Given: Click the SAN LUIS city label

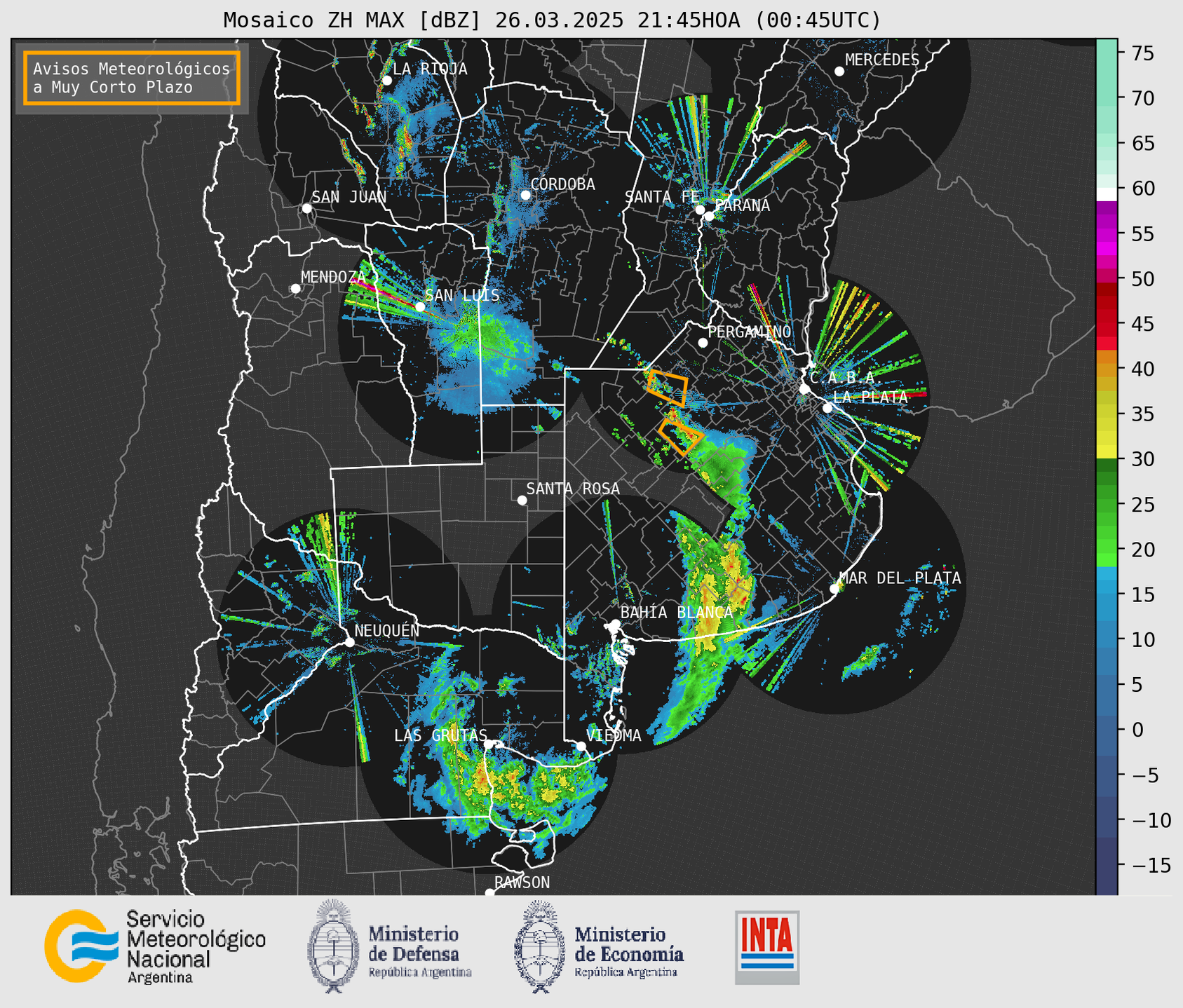Looking at the screenshot, I should click(x=463, y=295).
